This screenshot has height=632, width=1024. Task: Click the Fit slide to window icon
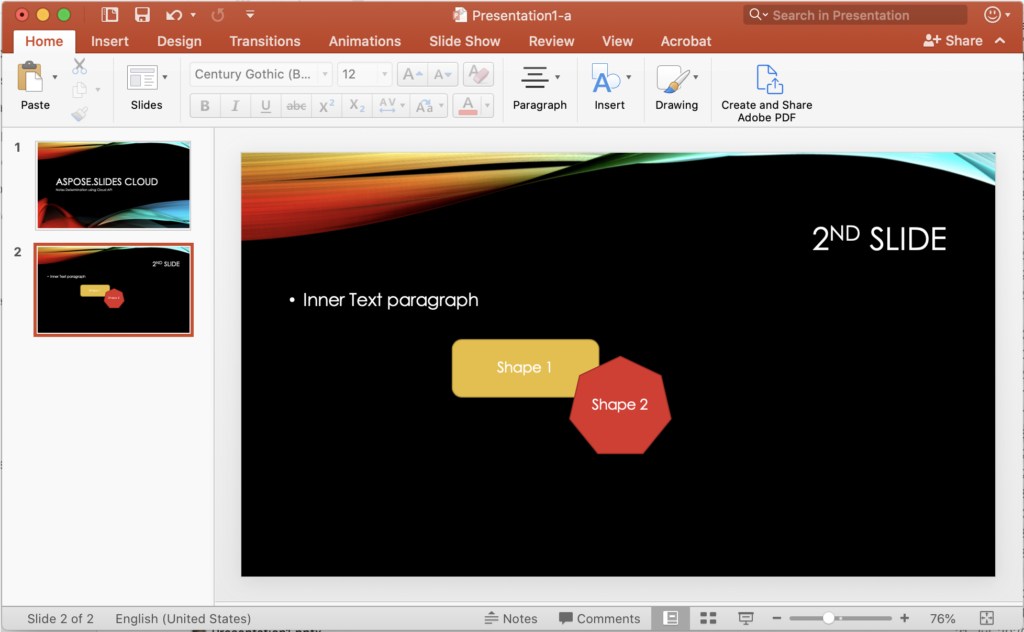click(x=987, y=618)
